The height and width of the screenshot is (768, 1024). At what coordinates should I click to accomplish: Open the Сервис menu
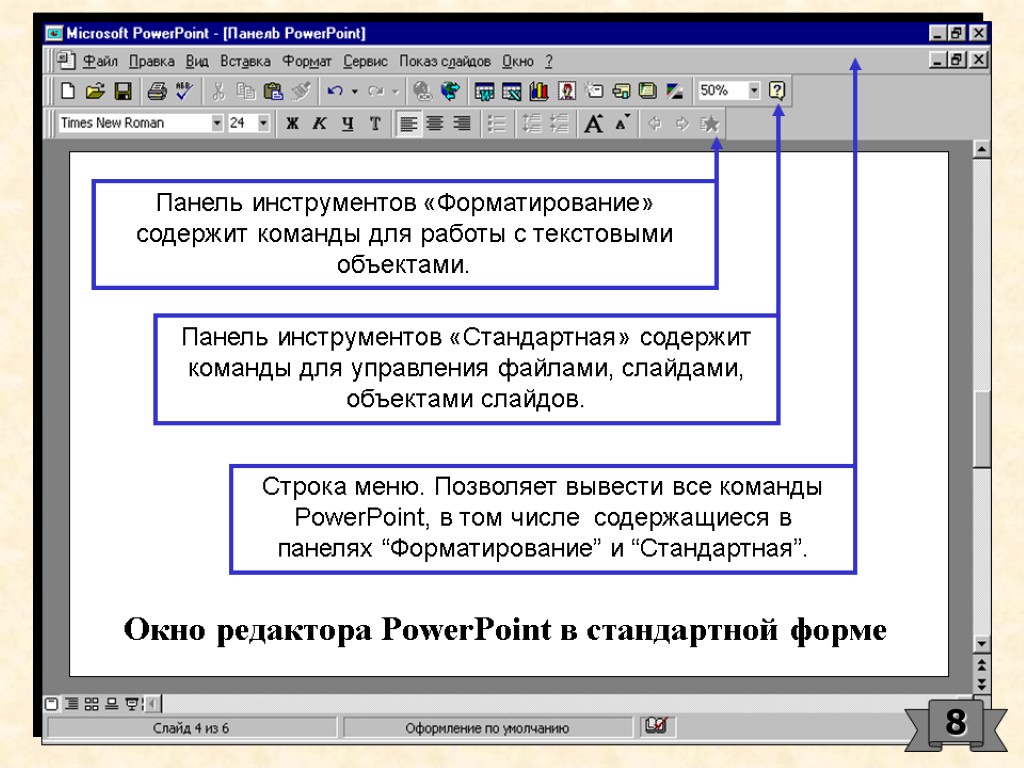click(x=365, y=61)
